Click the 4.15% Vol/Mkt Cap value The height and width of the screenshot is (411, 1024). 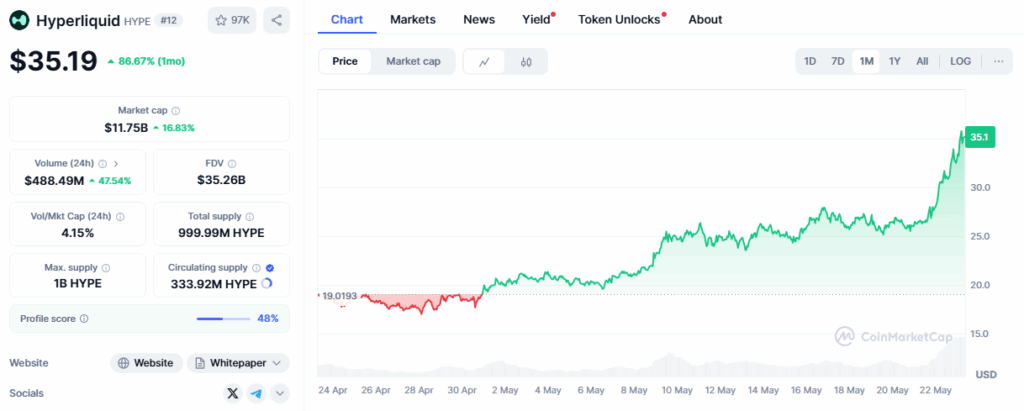[78, 233]
